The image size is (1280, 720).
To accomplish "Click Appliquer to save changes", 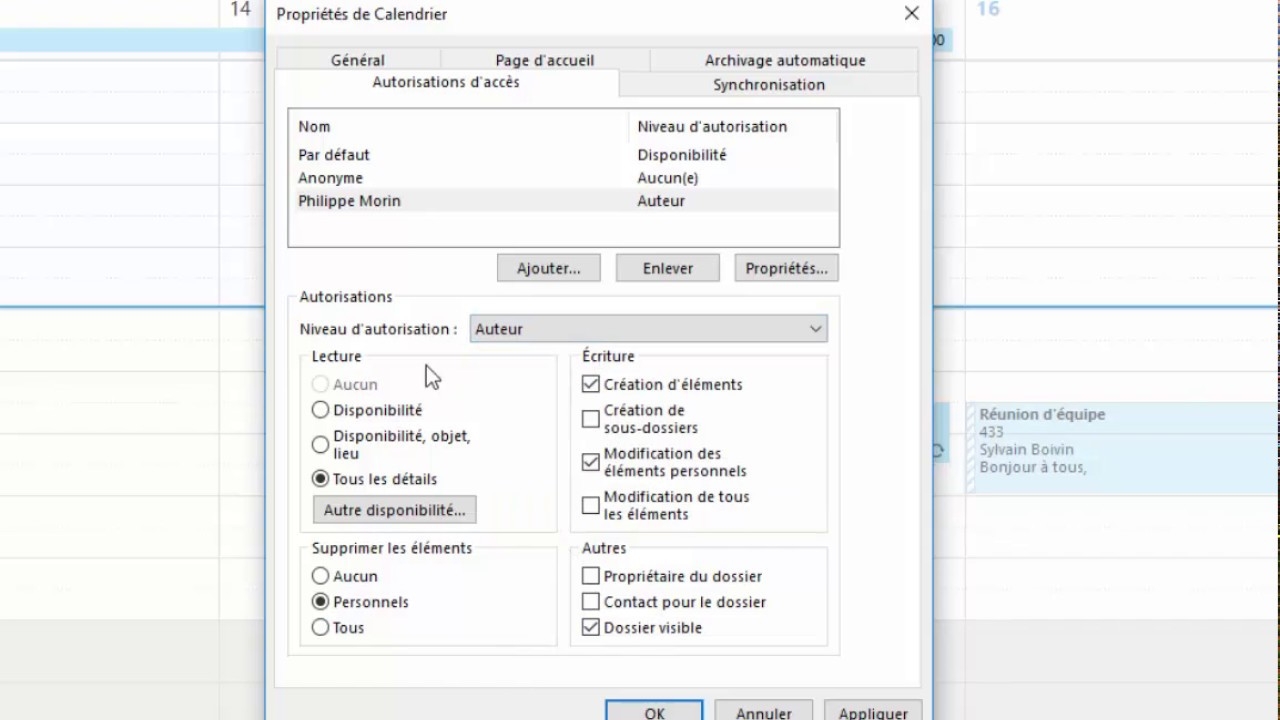I will coord(872,712).
